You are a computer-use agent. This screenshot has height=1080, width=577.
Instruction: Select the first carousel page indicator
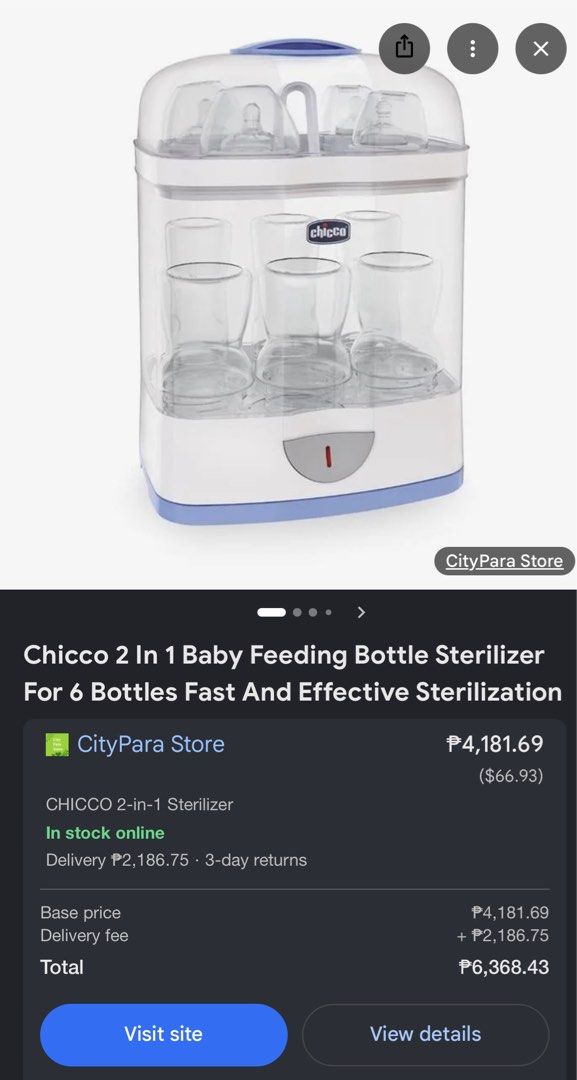tap(271, 612)
